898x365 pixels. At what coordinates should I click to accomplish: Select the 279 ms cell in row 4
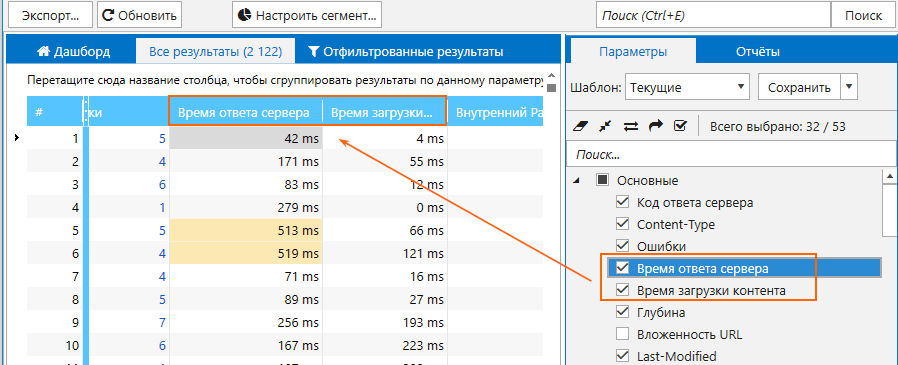246,208
